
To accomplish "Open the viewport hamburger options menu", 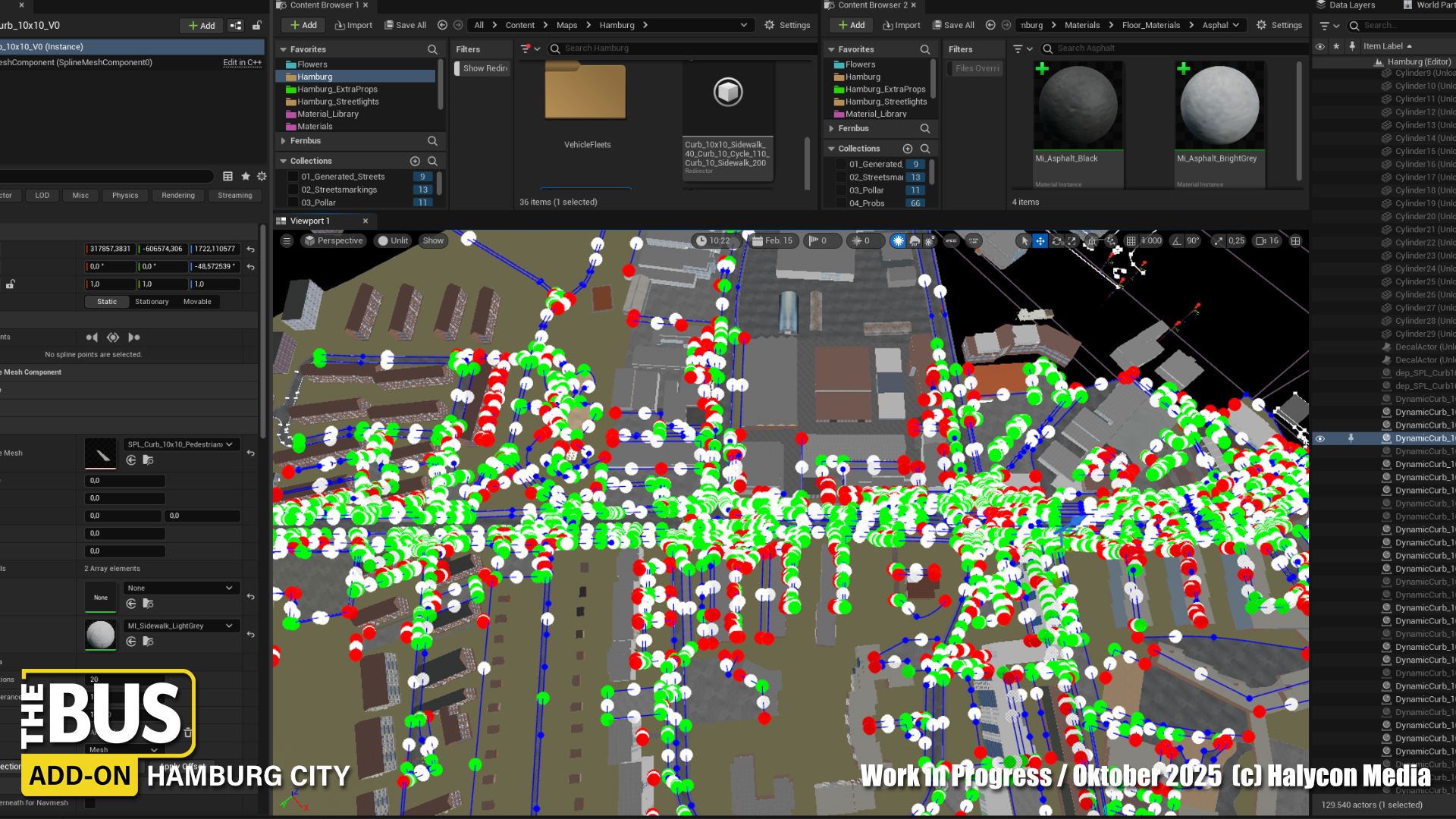I will click(287, 241).
